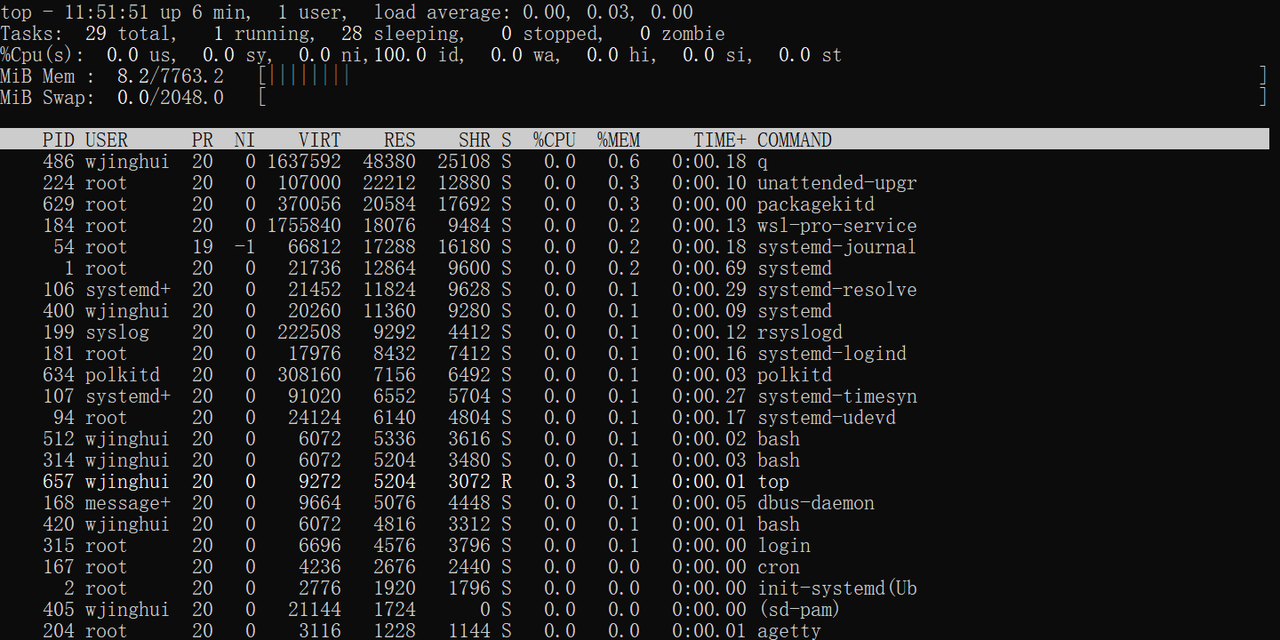The image size is (1280, 640).
Task: Click the message+ user entry
Action: click(x=127, y=503)
